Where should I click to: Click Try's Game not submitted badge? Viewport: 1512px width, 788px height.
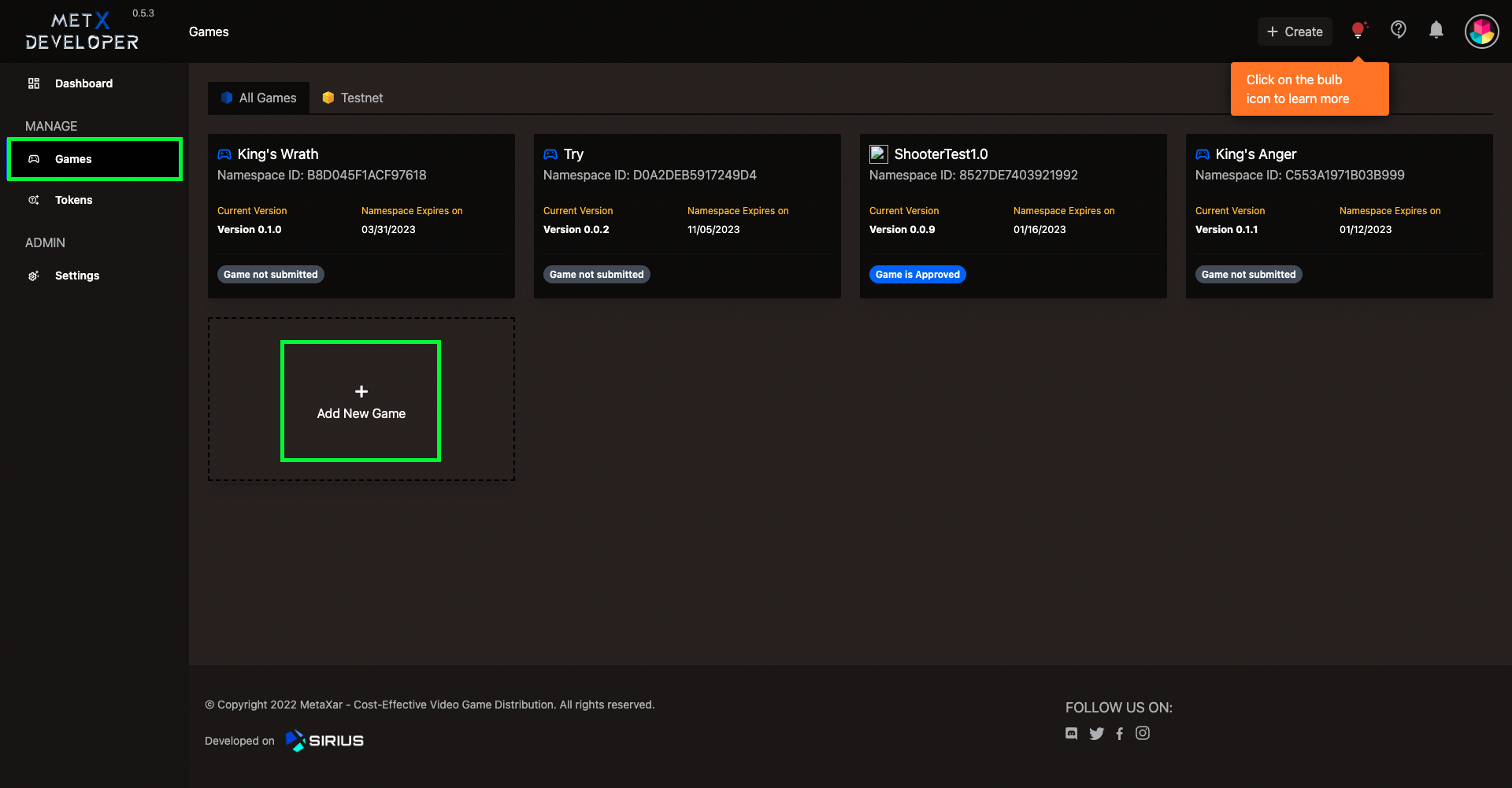click(x=597, y=274)
